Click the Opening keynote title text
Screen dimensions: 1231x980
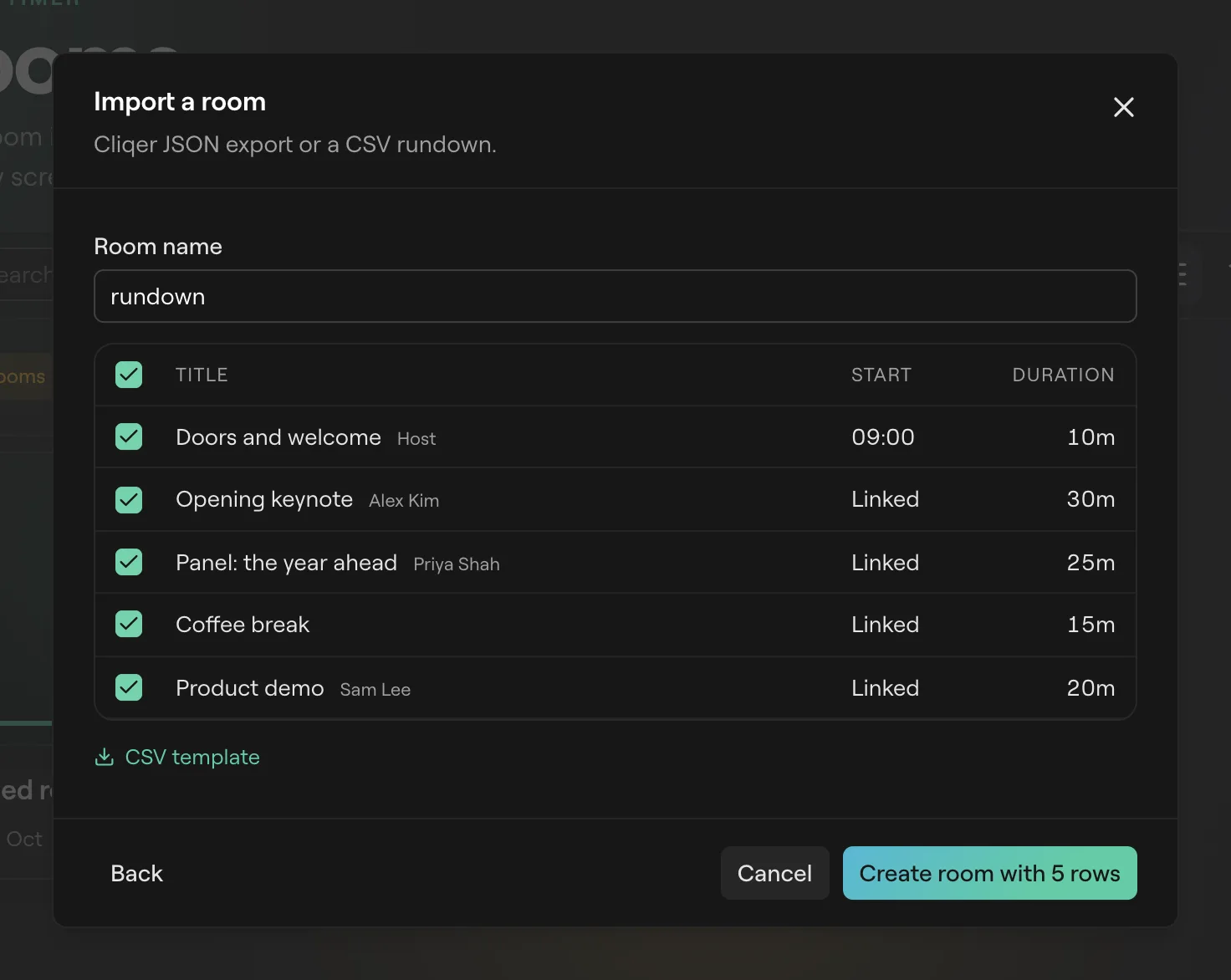264,499
